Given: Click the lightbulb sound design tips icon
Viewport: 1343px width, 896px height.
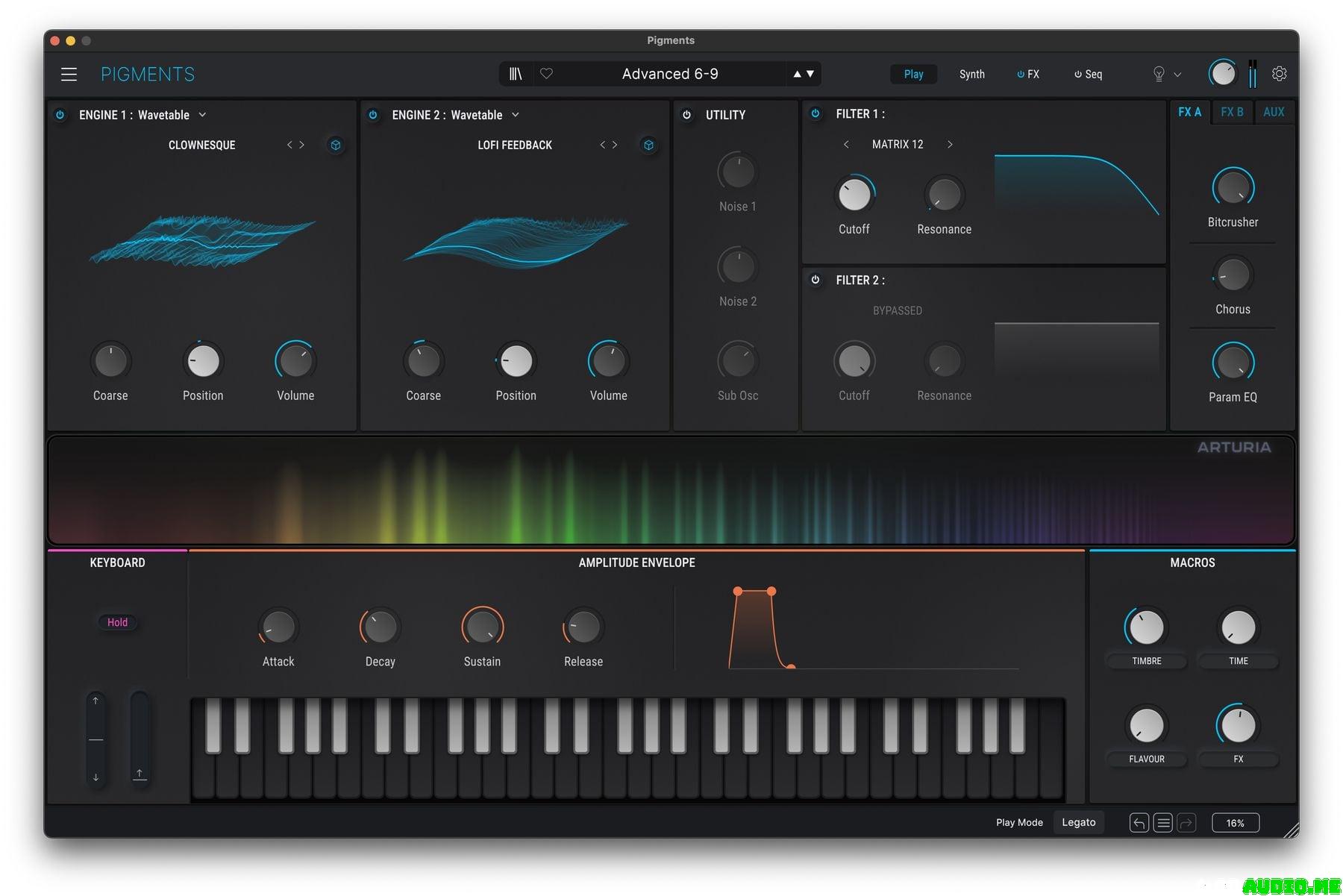Looking at the screenshot, I should click(1159, 74).
